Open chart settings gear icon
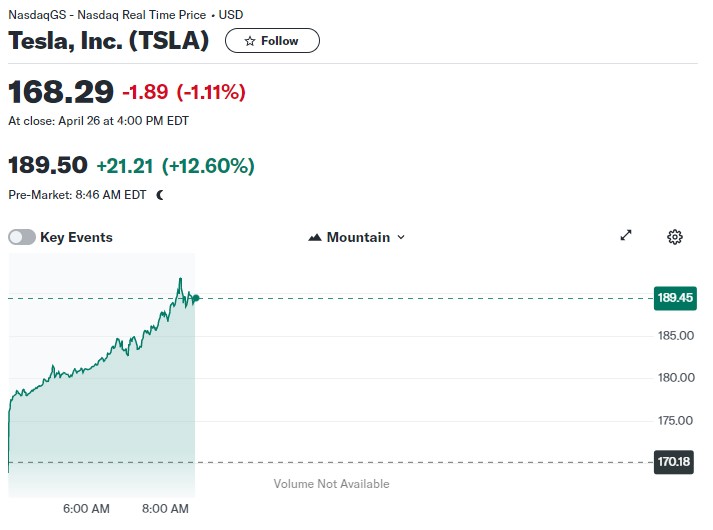This screenshot has height=530, width=713. click(x=675, y=237)
